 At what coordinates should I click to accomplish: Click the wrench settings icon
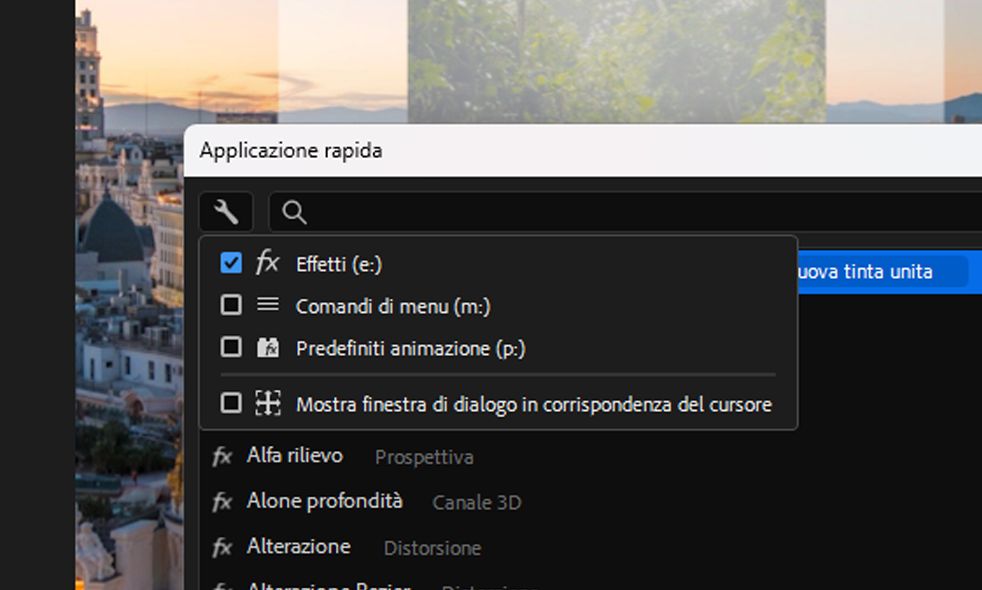point(226,212)
